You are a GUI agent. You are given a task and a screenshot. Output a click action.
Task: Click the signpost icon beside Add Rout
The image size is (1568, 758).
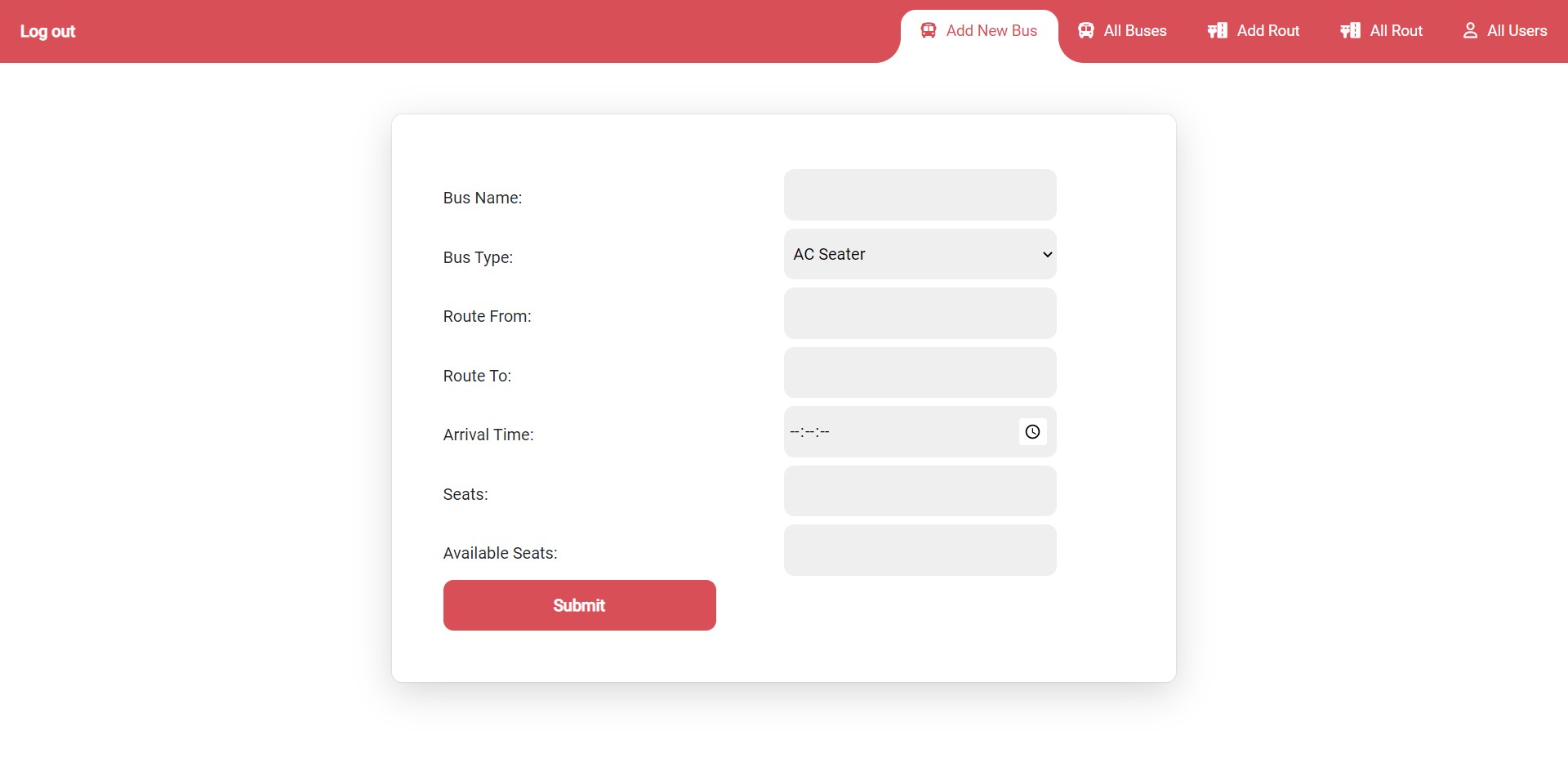click(1217, 31)
